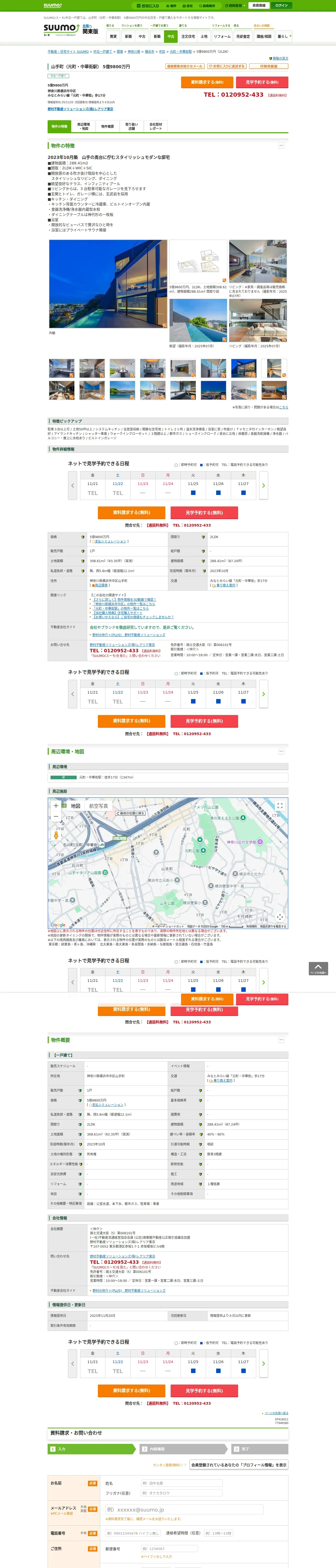Open the 眺望 pool view photo
Viewport: 336px width, 1568px height.
[198, 321]
